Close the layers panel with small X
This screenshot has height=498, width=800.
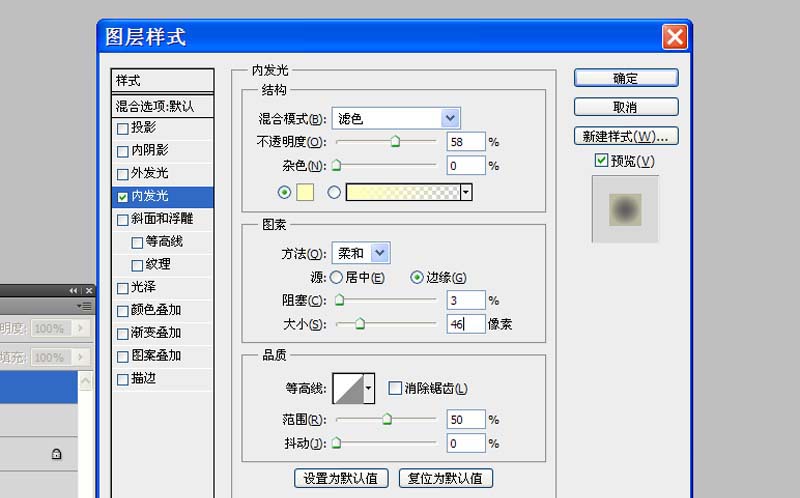coord(89,290)
